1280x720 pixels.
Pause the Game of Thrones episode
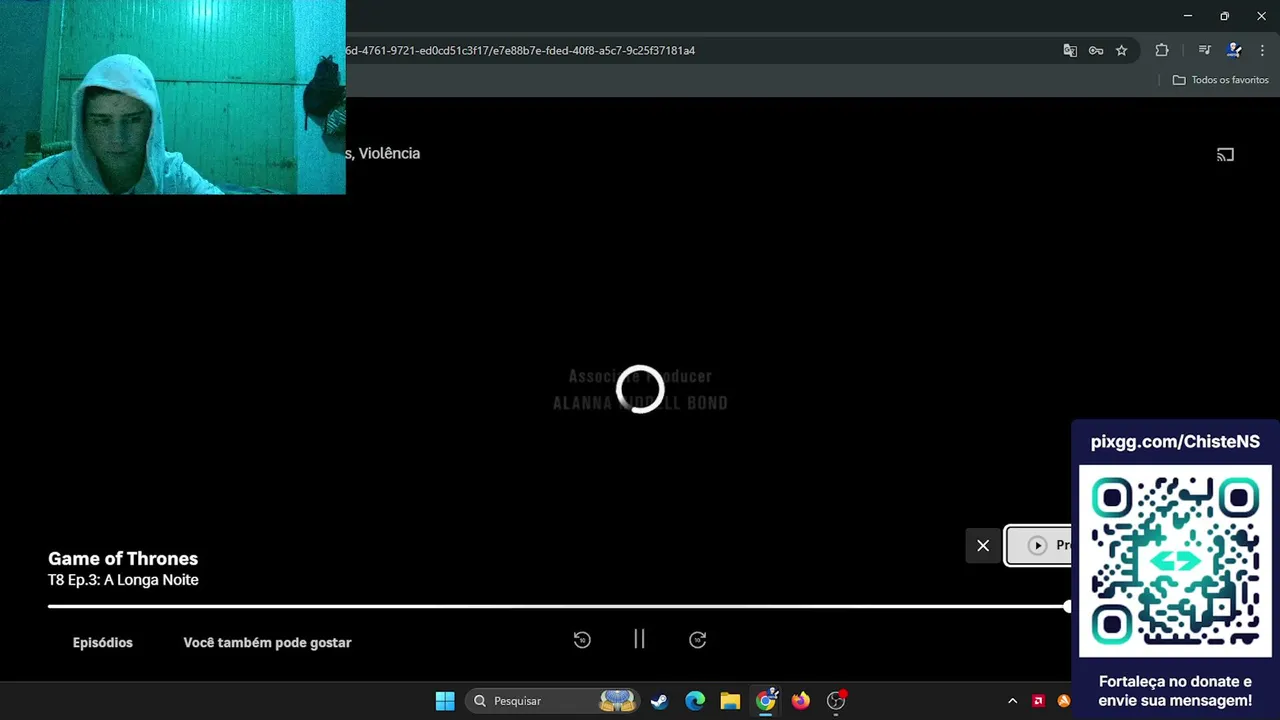[x=639, y=639]
